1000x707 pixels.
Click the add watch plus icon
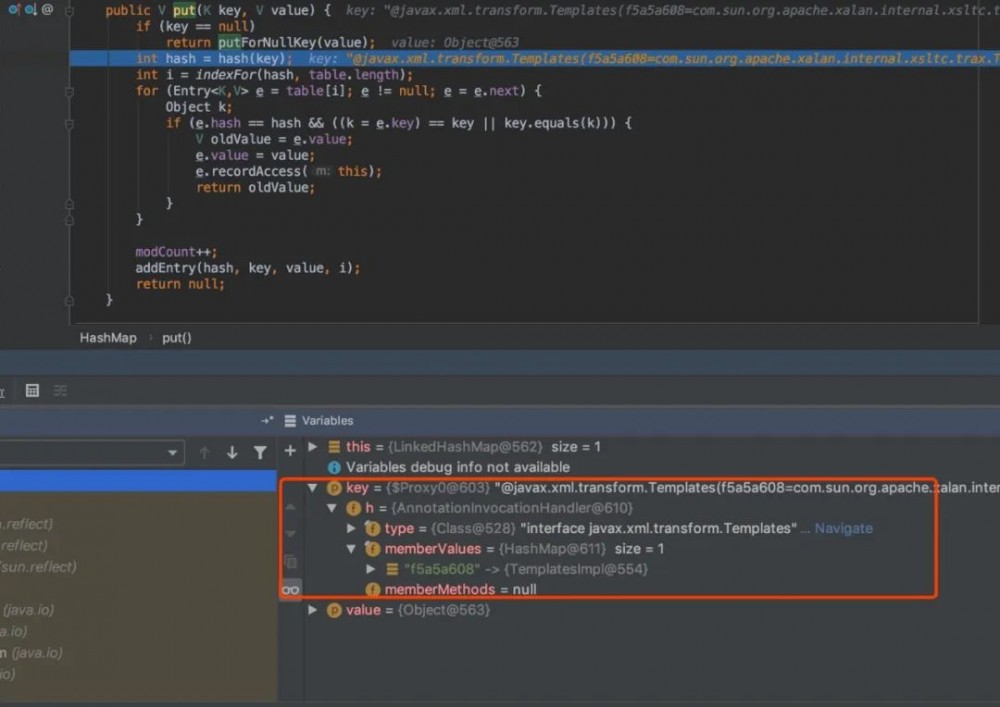[290, 452]
